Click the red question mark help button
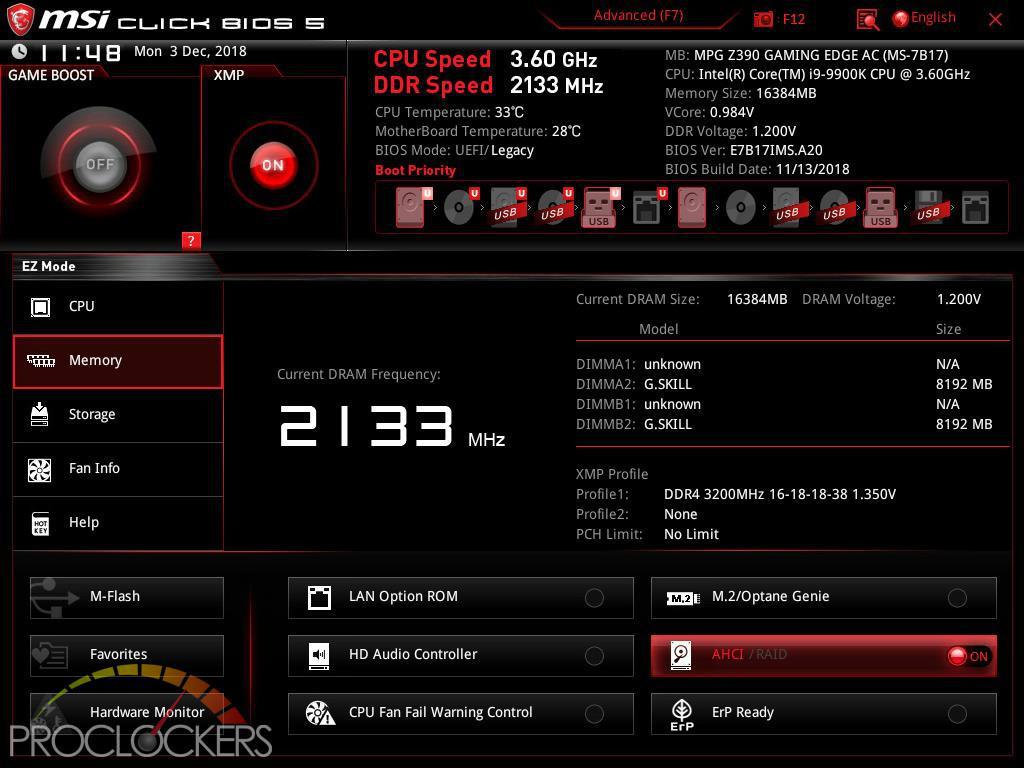Image resolution: width=1024 pixels, height=768 pixels. (191, 240)
